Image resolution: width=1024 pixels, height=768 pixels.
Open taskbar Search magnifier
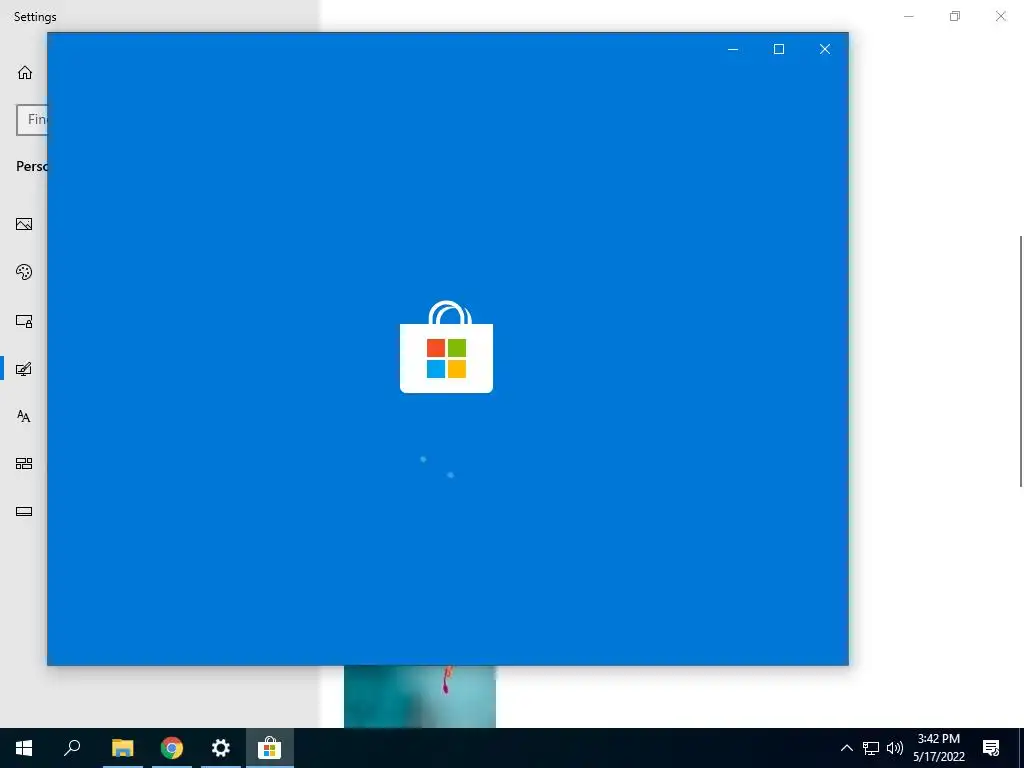point(72,748)
